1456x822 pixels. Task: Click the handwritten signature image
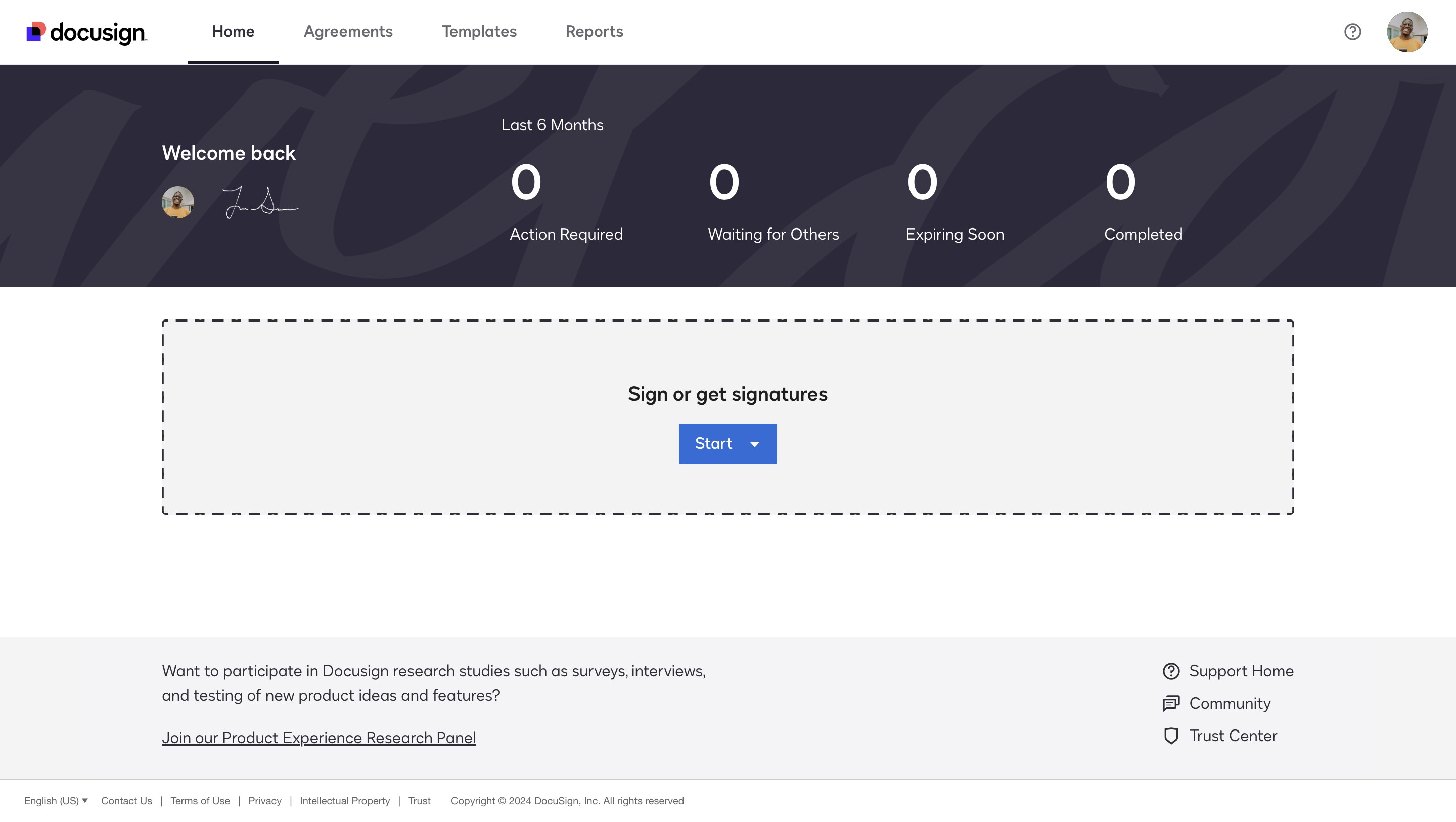tap(260, 202)
